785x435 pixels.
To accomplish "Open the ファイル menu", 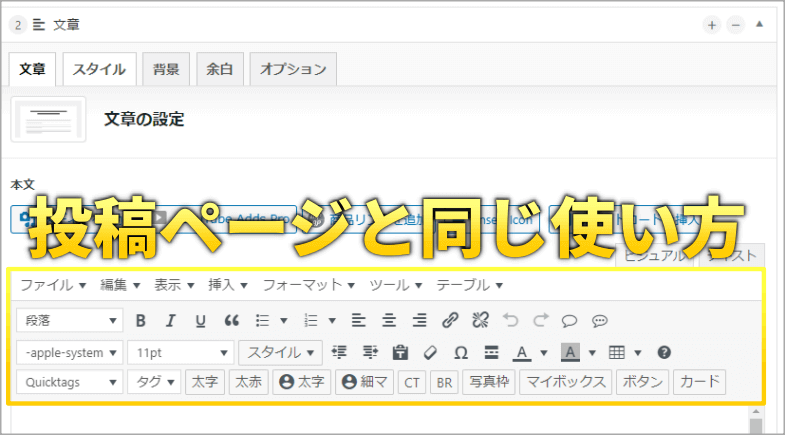I will [x=53, y=285].
